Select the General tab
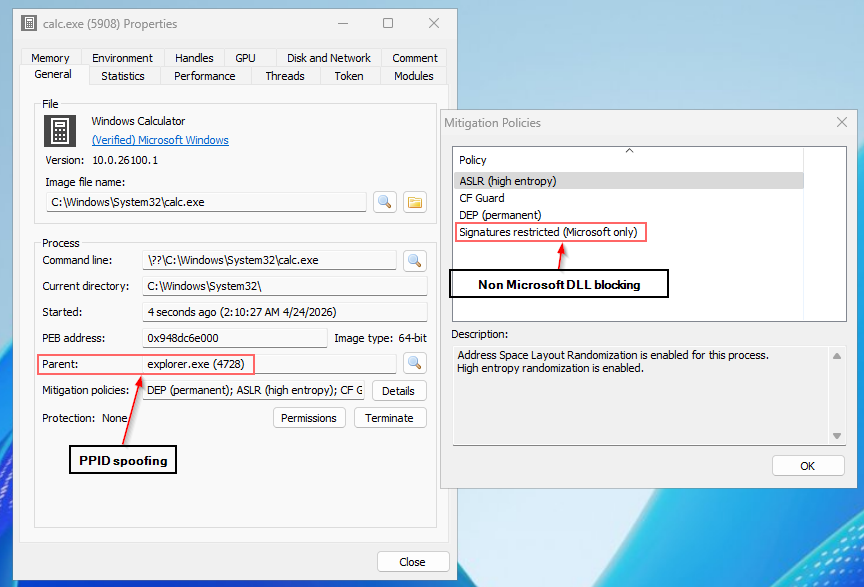 point(53,74)
